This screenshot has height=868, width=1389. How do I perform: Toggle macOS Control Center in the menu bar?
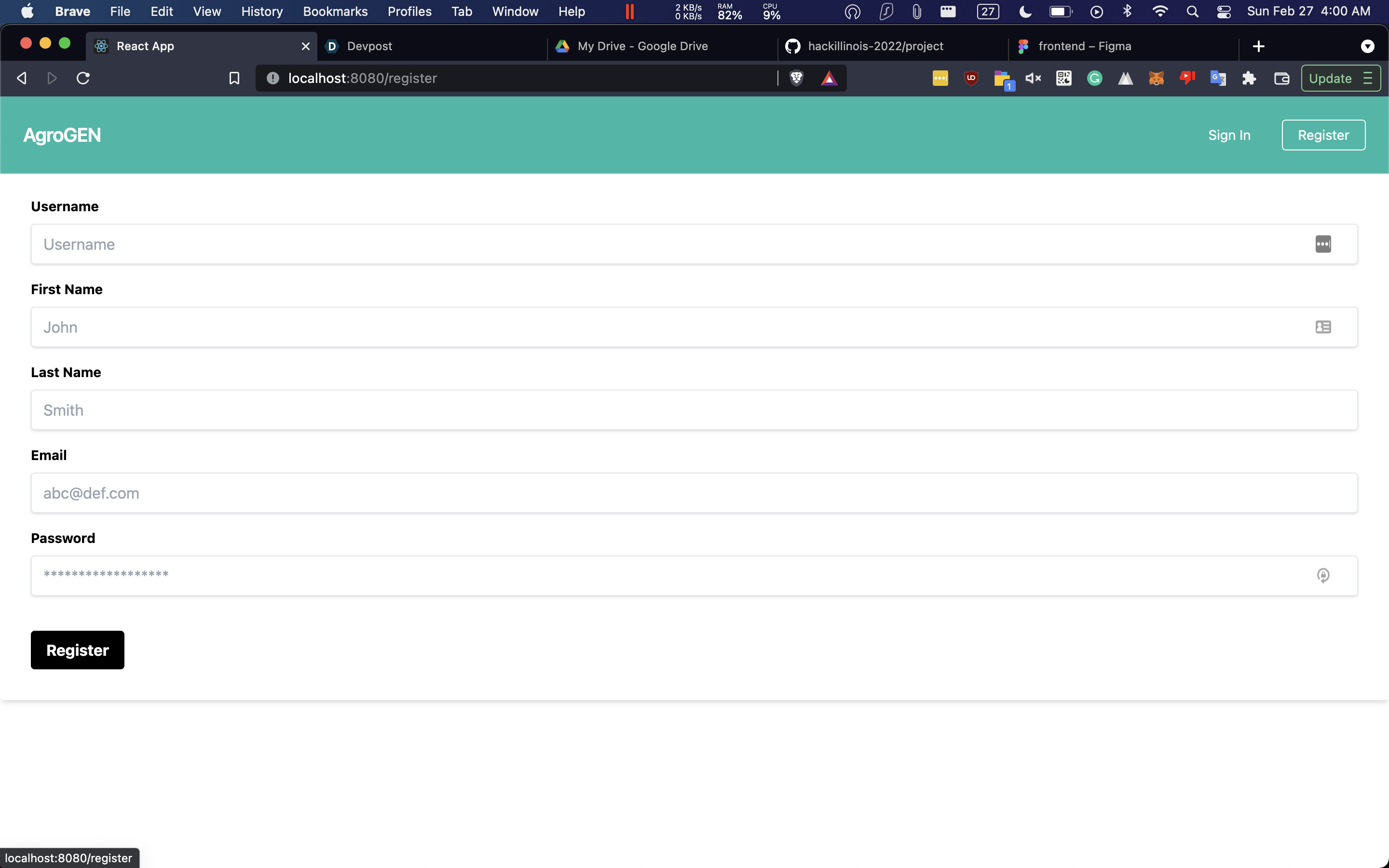[1224, 12]
